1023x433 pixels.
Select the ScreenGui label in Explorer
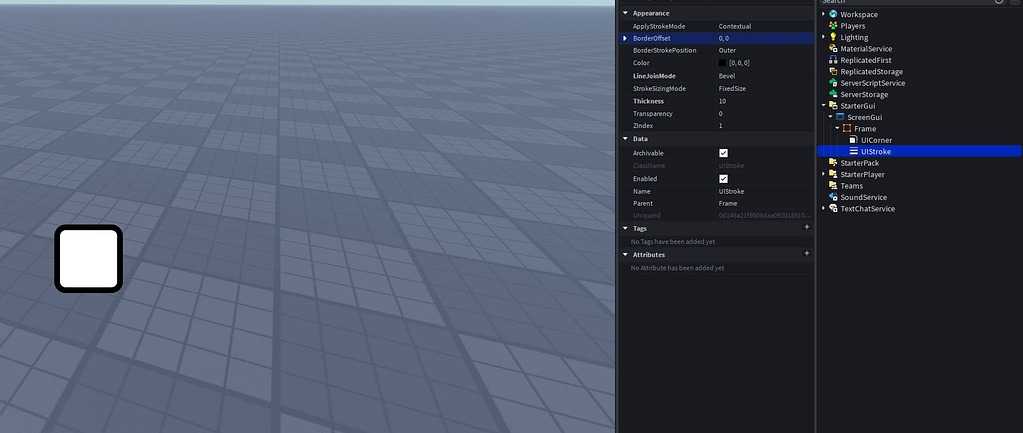[864, 117]
